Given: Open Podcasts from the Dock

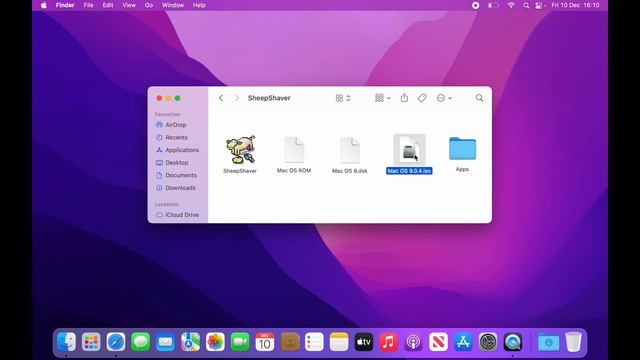Looking at the screenshot, I should point(413,342).
